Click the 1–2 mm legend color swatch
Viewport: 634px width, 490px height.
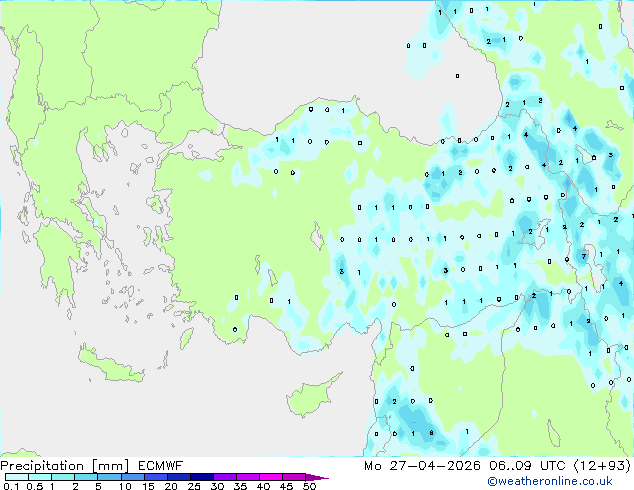click(63, 477)
